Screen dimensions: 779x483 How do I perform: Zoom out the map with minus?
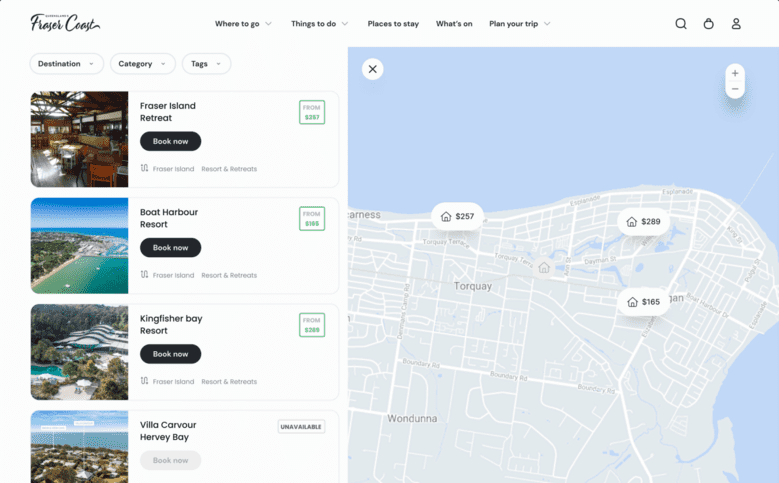735,89
